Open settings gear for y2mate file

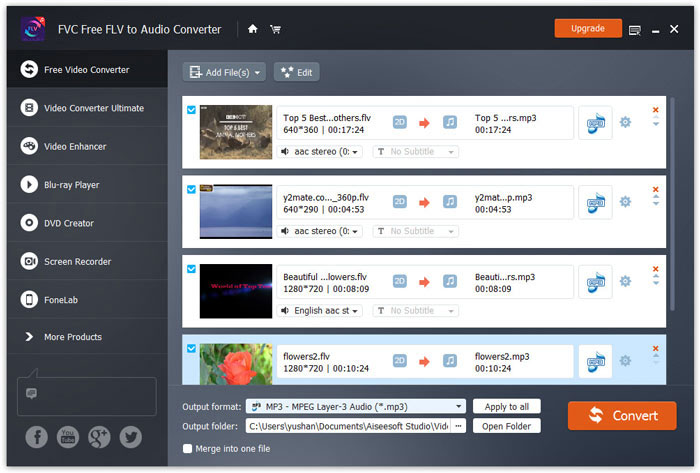[x=625, y=202]
